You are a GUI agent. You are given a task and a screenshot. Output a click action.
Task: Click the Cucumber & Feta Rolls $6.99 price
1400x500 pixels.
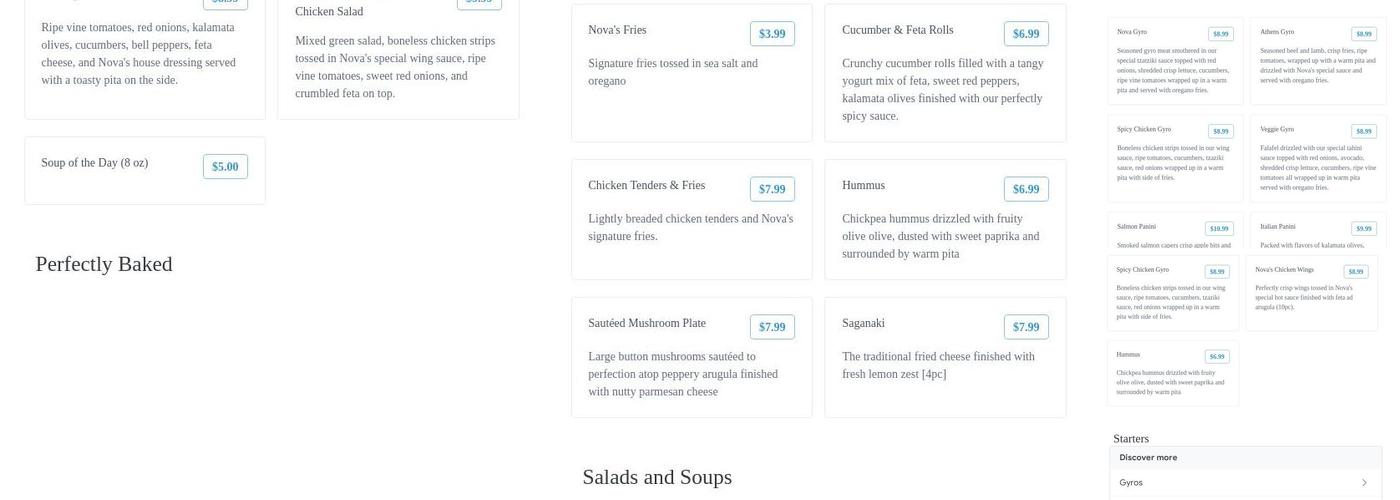(1026, 34)
